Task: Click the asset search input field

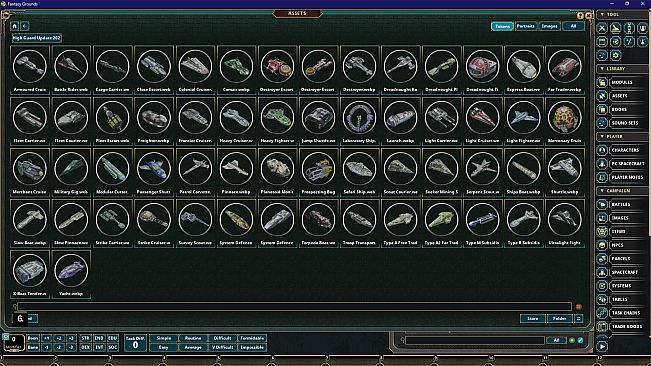Action: click(294, 307)
